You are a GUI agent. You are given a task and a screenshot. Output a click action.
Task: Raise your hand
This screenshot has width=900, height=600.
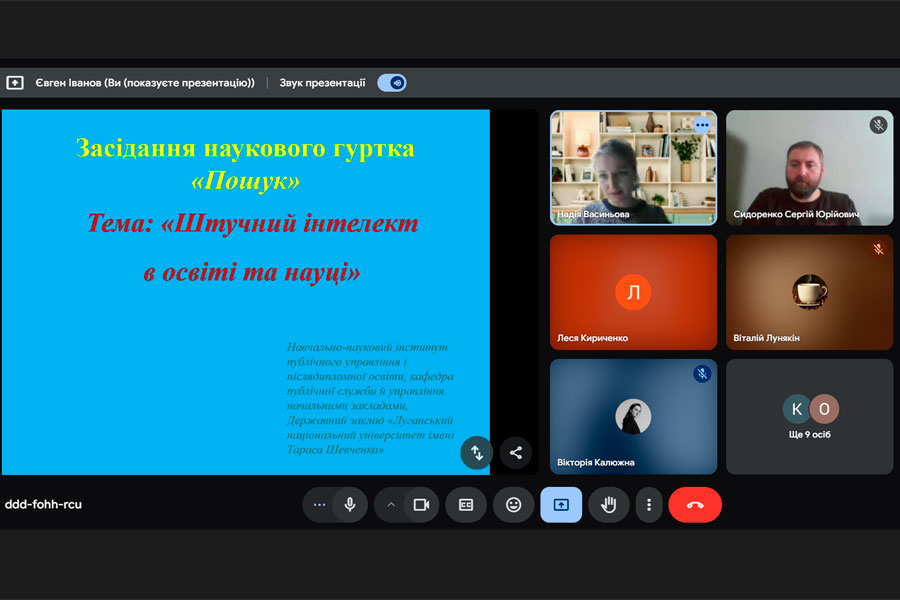coord(608,505)
